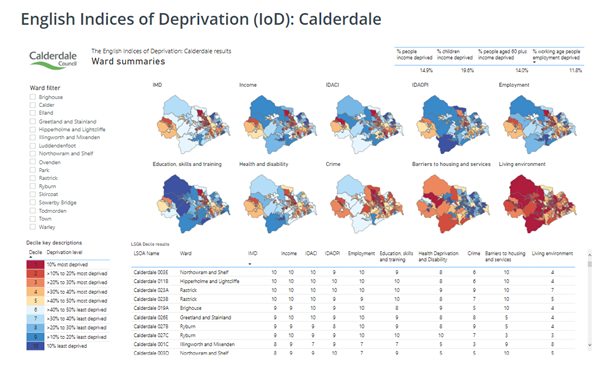Sort table by IMD column header
This screenshot has height=371, width=610.
click(252, 254)
